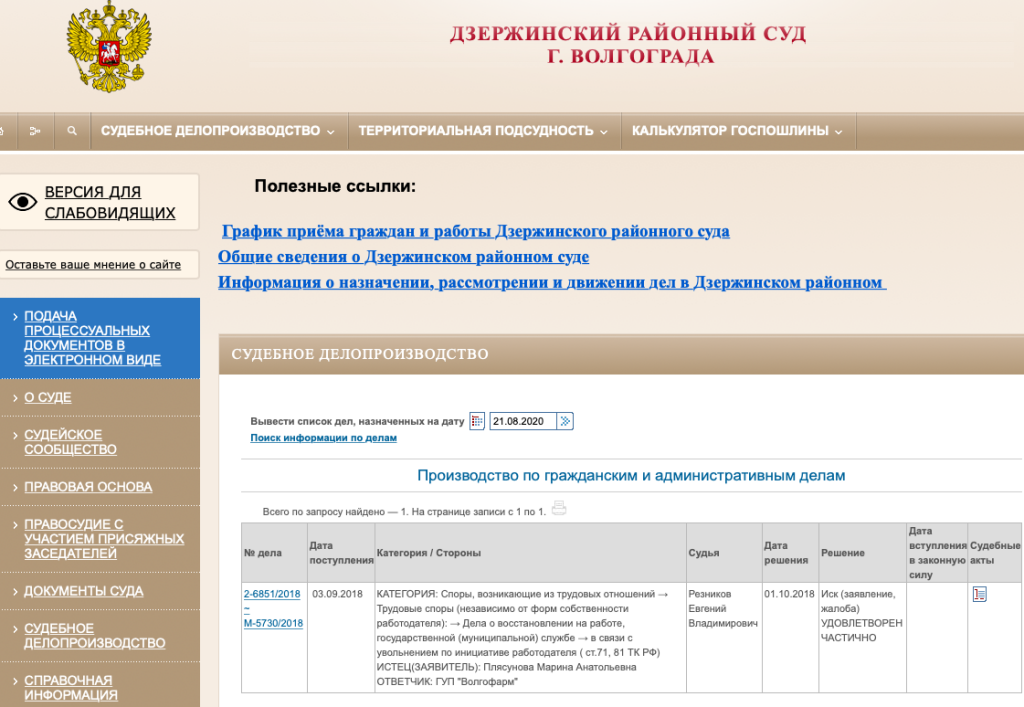Click Поиск информации по делам link
This screenshot has height=707, width=1024.
323,438
